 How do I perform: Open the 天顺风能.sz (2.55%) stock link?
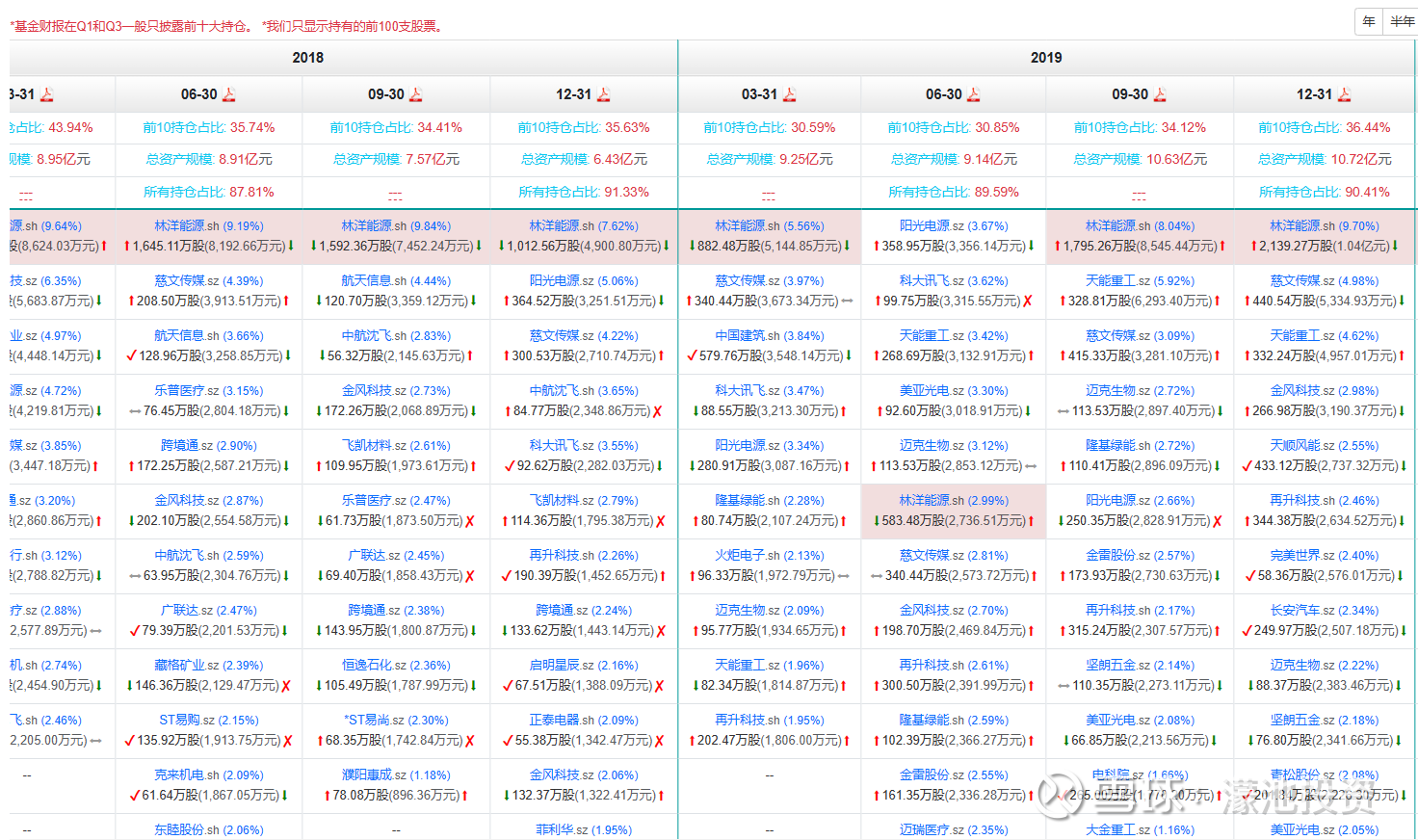coord(1325,446)
